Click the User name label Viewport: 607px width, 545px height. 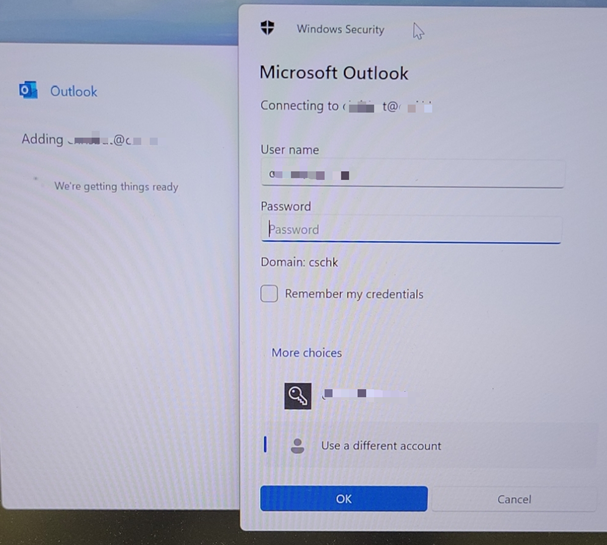290,150
